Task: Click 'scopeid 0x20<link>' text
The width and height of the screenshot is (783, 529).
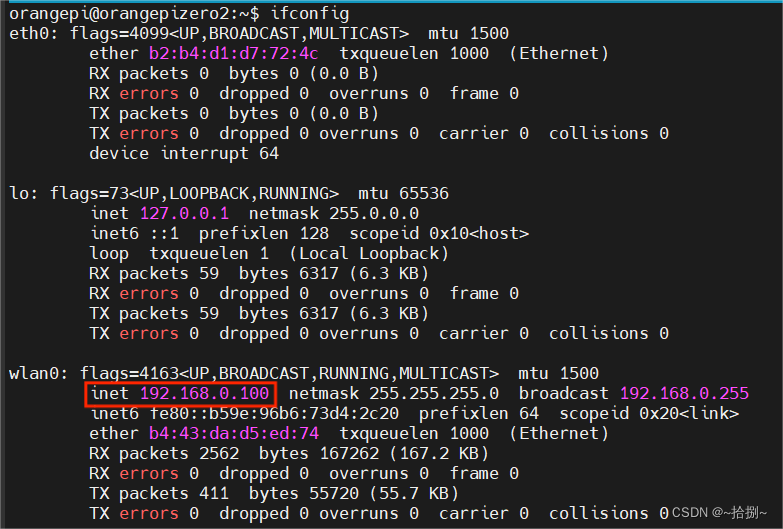Action: (649, 414)
